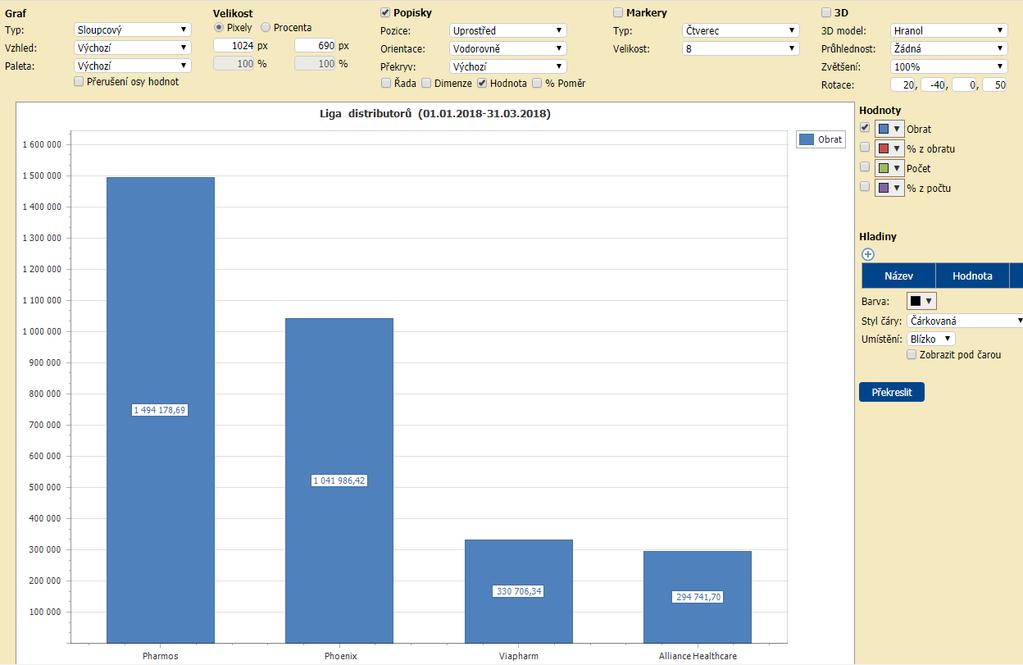Viewport: 1023px width, 665px height.
Task: Click the value label 330 706,34
Action: coord(519,591)
